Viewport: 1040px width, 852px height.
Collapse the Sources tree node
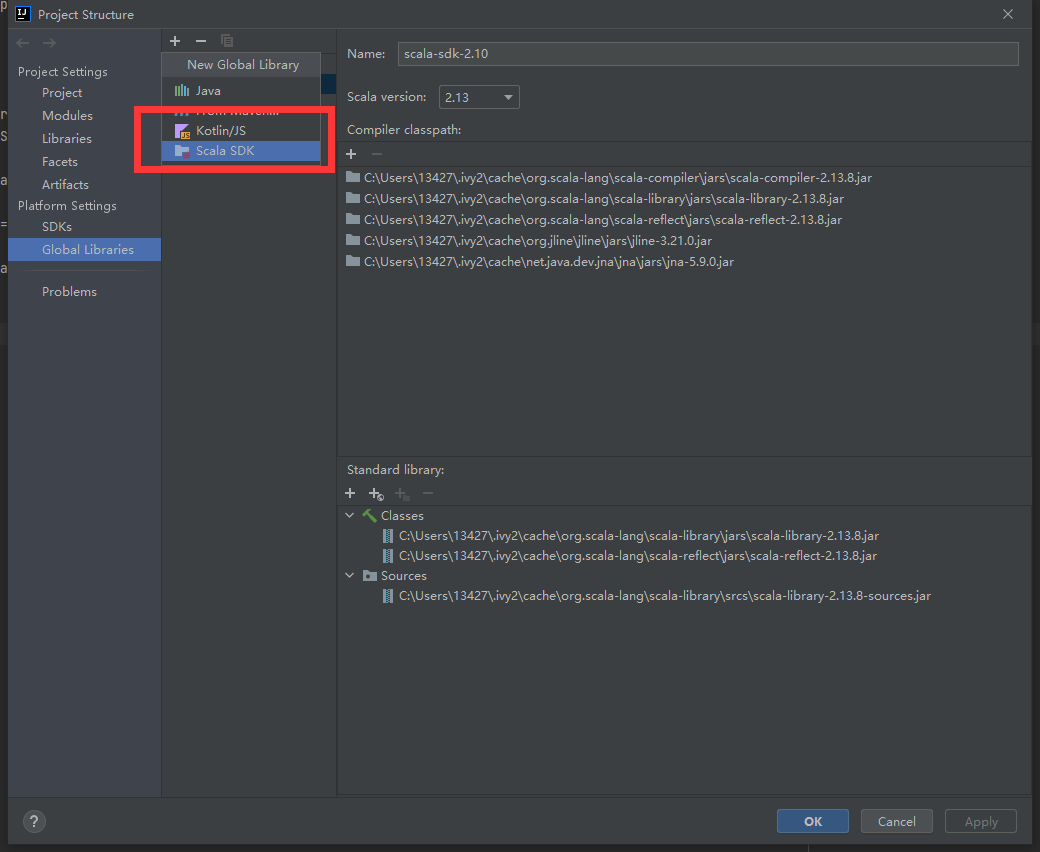point(350,576)
